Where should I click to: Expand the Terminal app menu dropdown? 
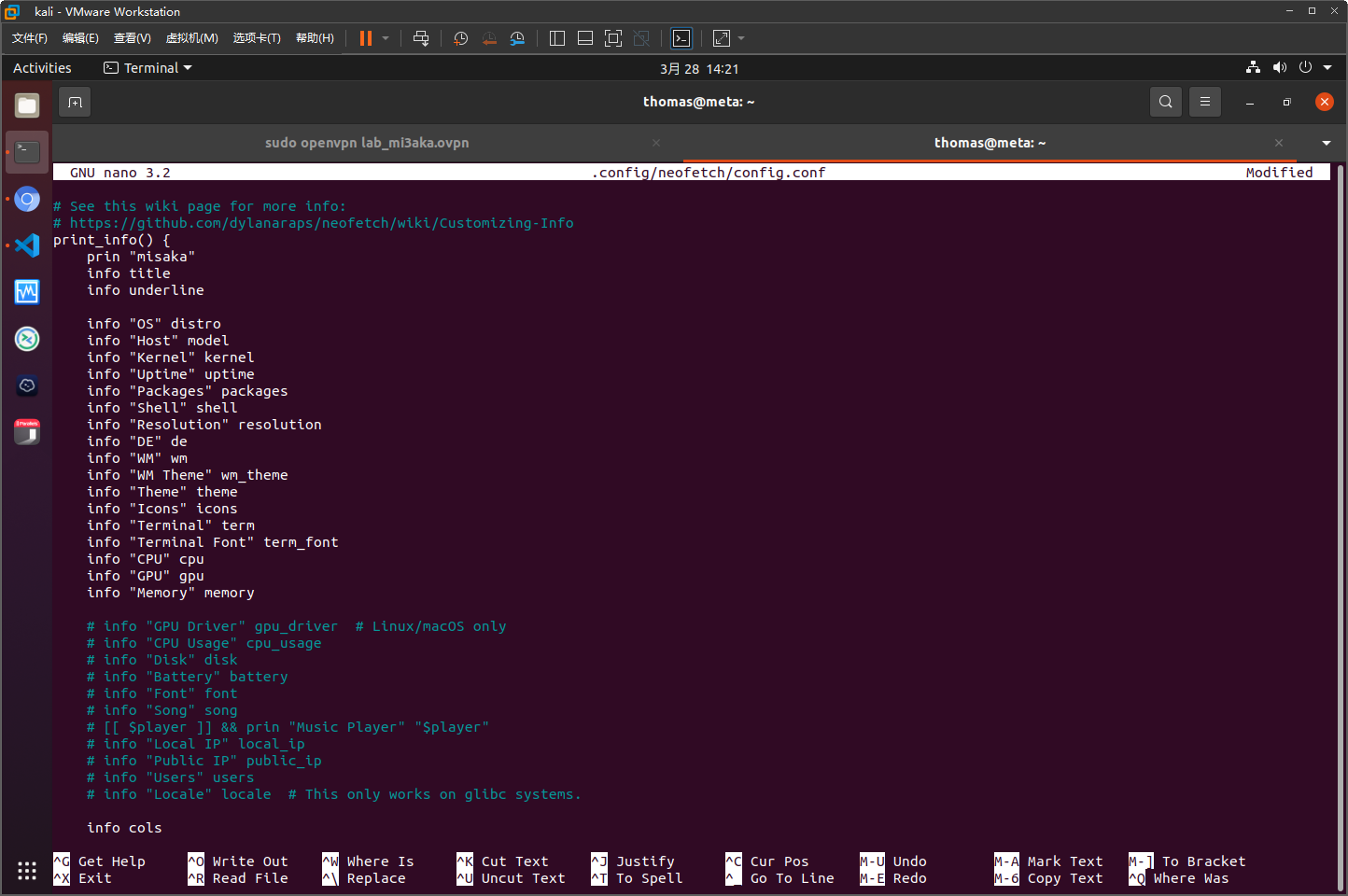[x=147, y=68]
